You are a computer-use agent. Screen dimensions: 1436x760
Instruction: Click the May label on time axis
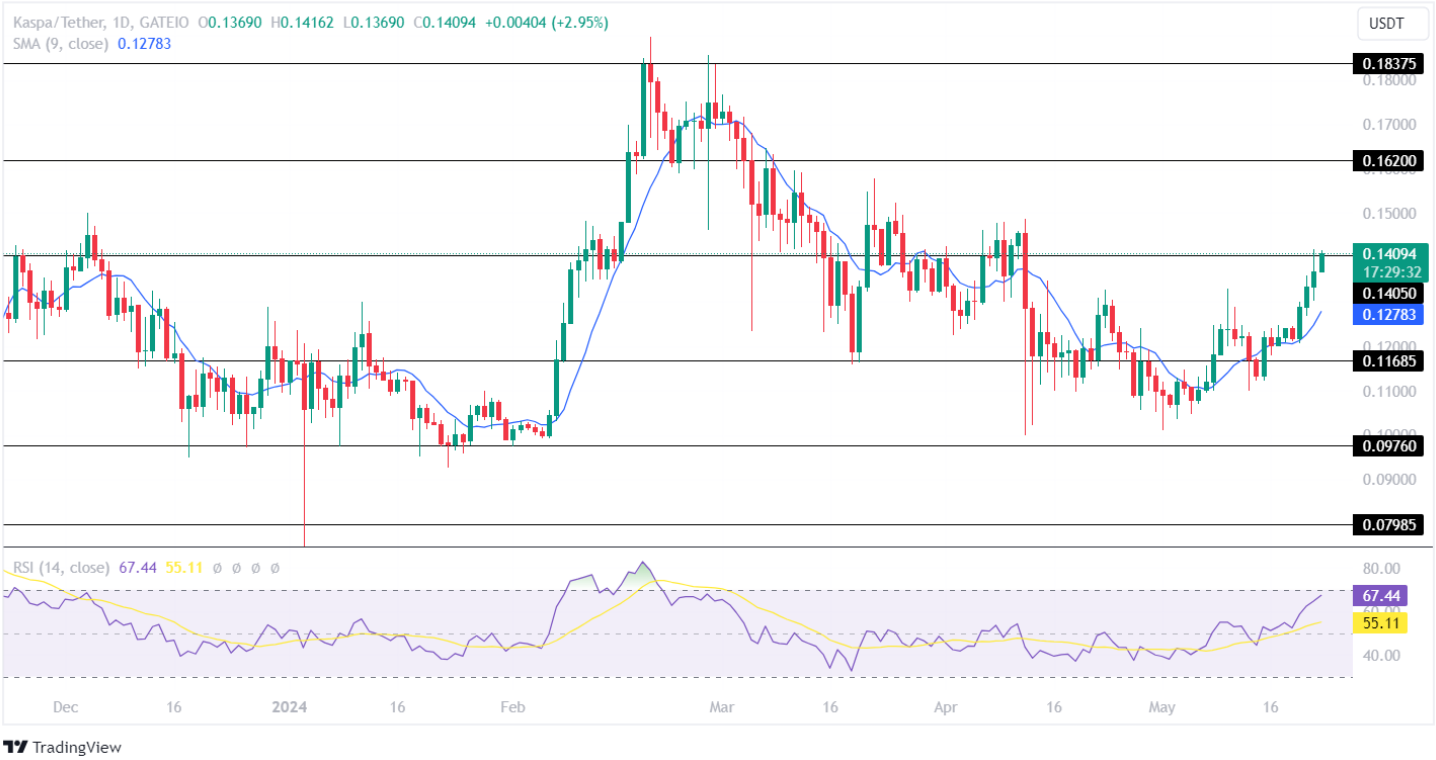pos(1161,707)
